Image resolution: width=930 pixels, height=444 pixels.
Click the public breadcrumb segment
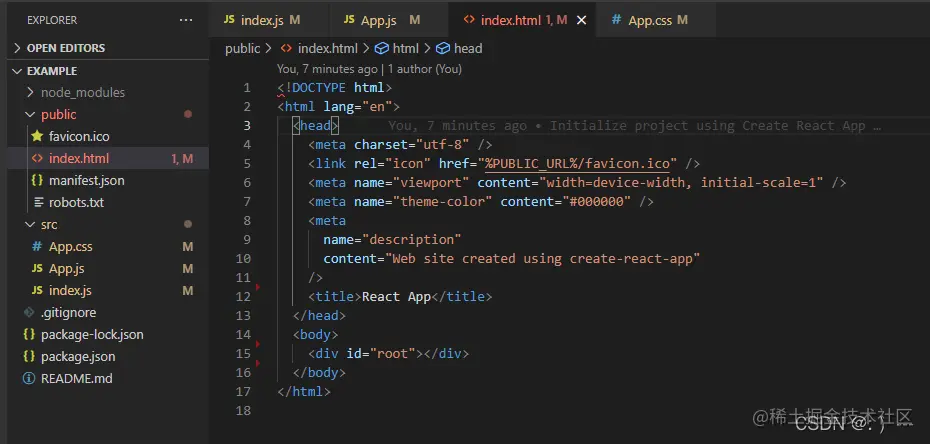(243, 49)
